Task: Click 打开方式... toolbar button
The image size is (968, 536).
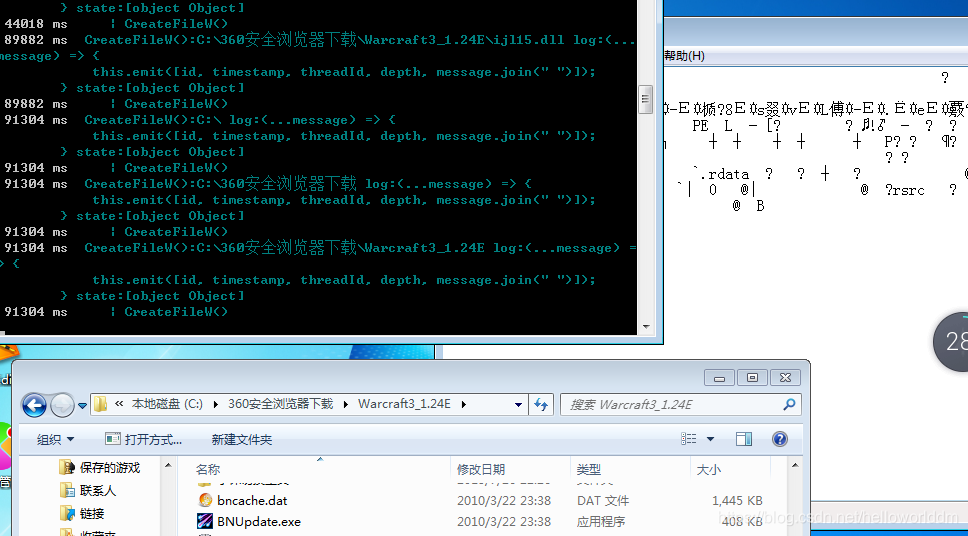Action: tap(144, 440)
